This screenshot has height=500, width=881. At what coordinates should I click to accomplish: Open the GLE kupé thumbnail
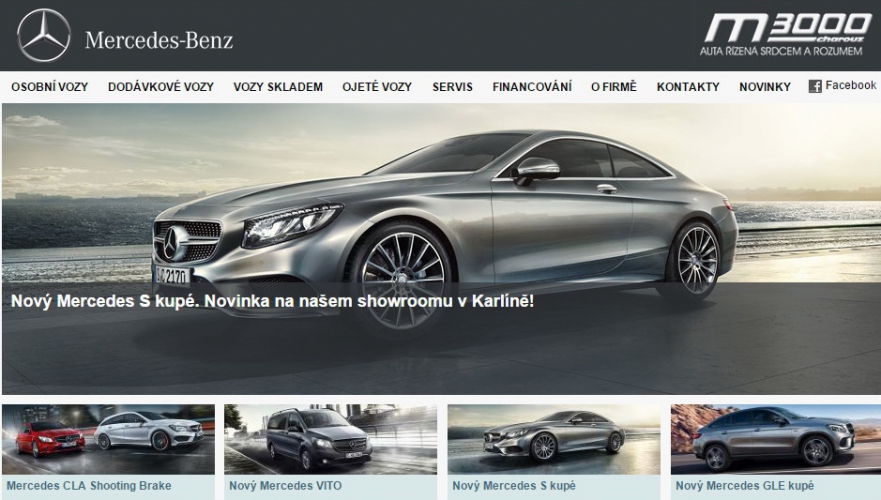pos(776,439)
